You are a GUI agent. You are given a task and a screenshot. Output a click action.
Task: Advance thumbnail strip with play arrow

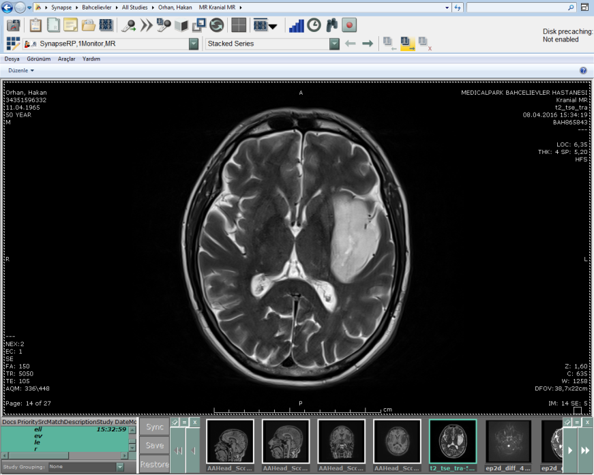pyautogui.click(x=570, y=450)
